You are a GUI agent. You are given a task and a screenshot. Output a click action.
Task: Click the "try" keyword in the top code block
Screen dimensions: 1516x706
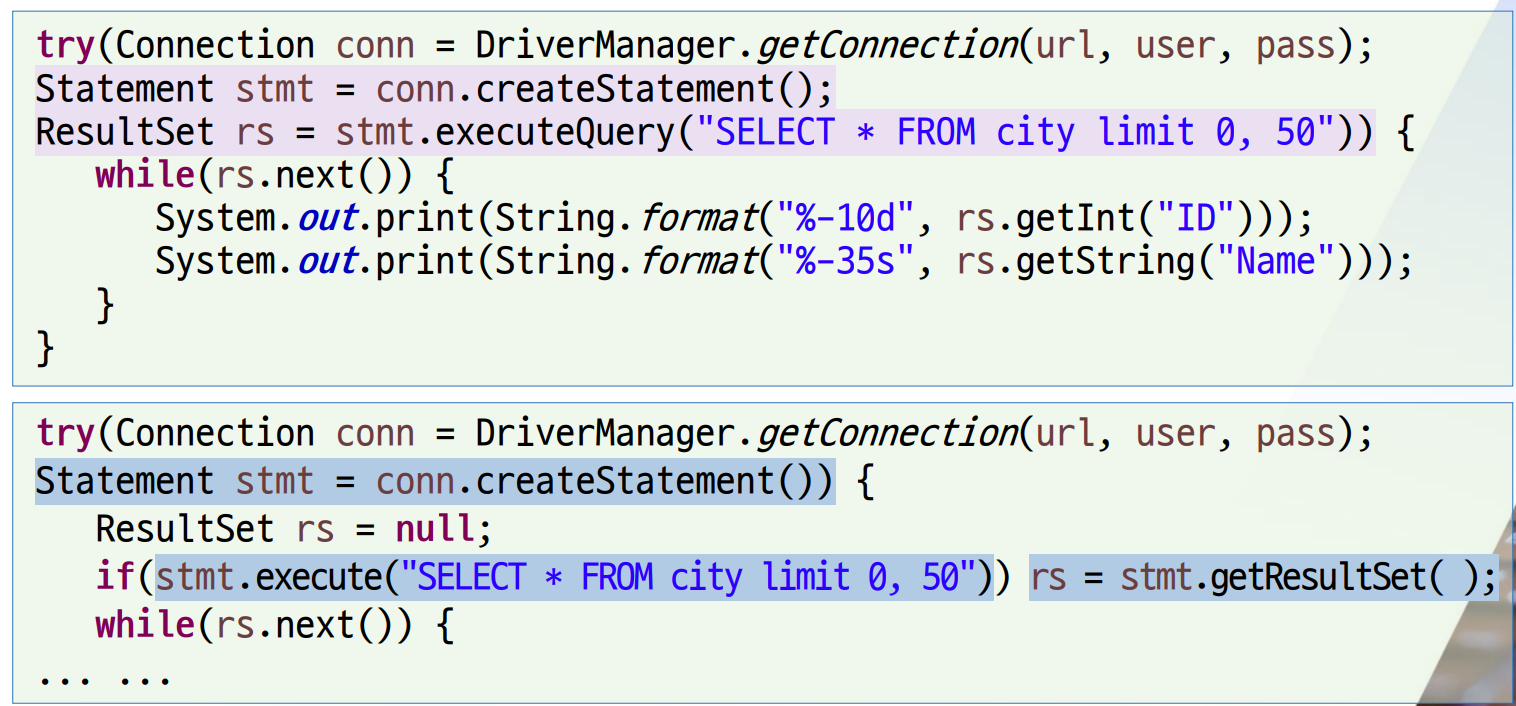click(x=65, y=45)
